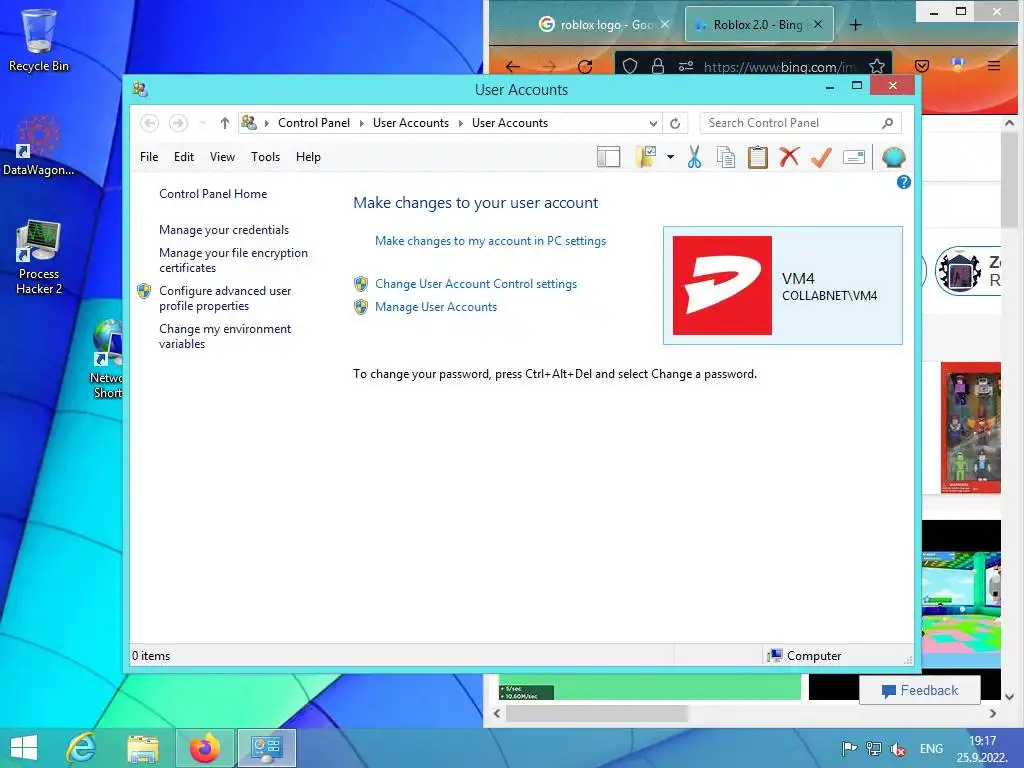
Task: Click the orange checkmark Properties toolbar icon
Action: [821, 157]
